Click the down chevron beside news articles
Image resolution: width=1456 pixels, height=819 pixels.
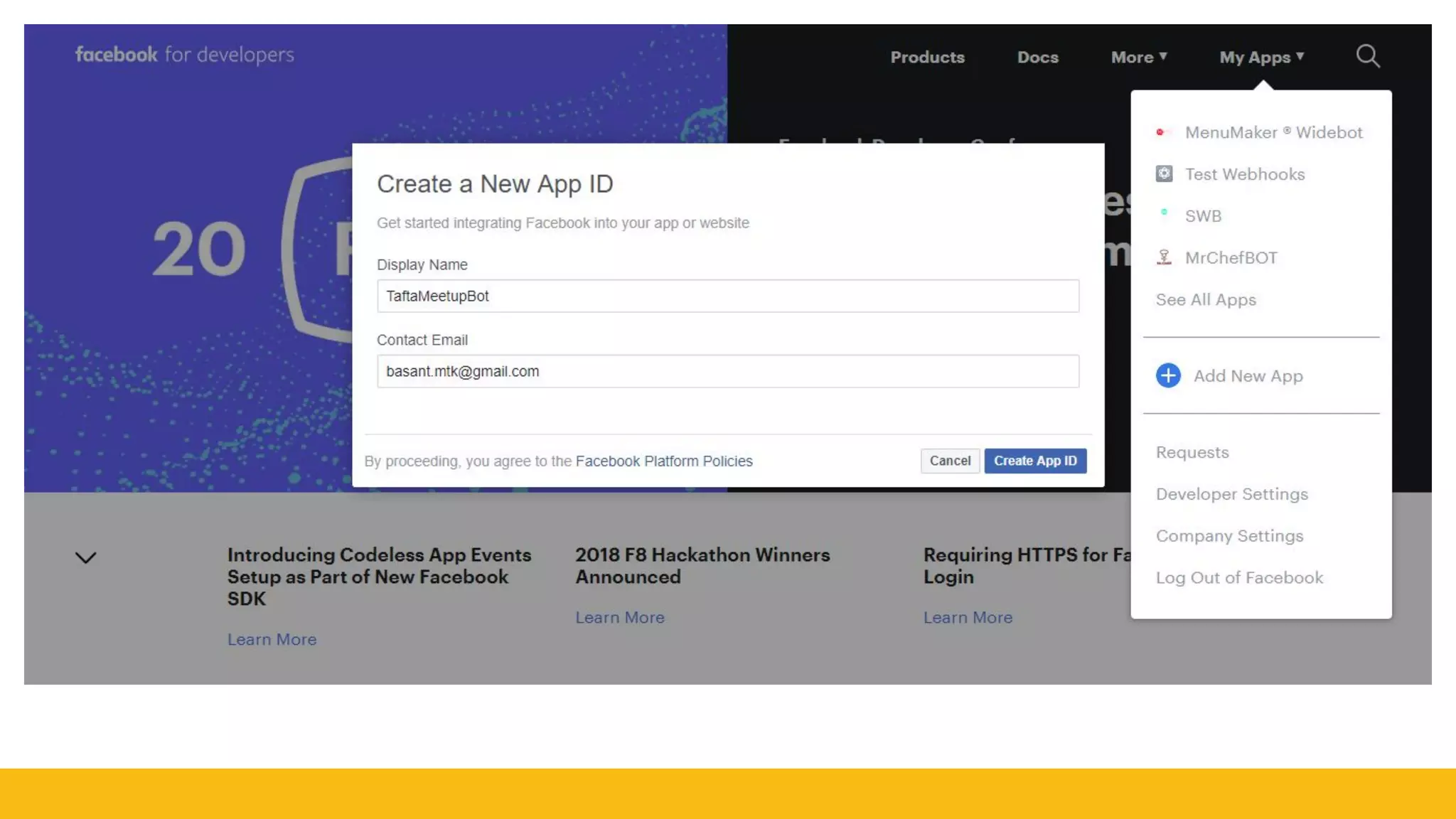point(85,558)
